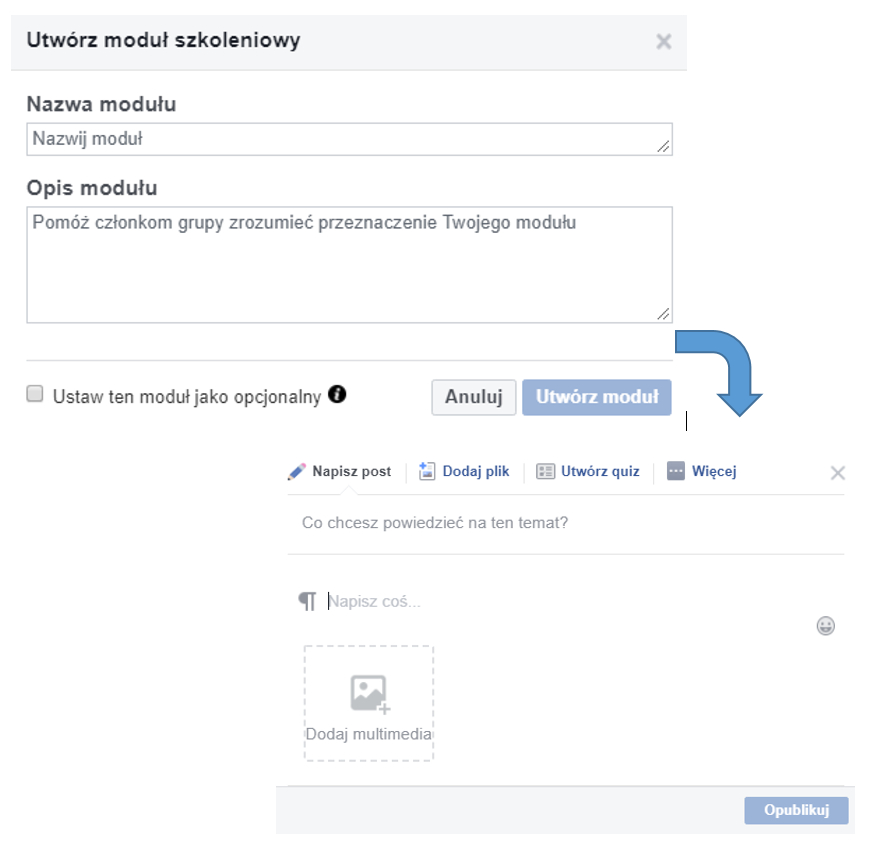
Task: Open the Utwórz quiz tab
Action: [588, 471]
